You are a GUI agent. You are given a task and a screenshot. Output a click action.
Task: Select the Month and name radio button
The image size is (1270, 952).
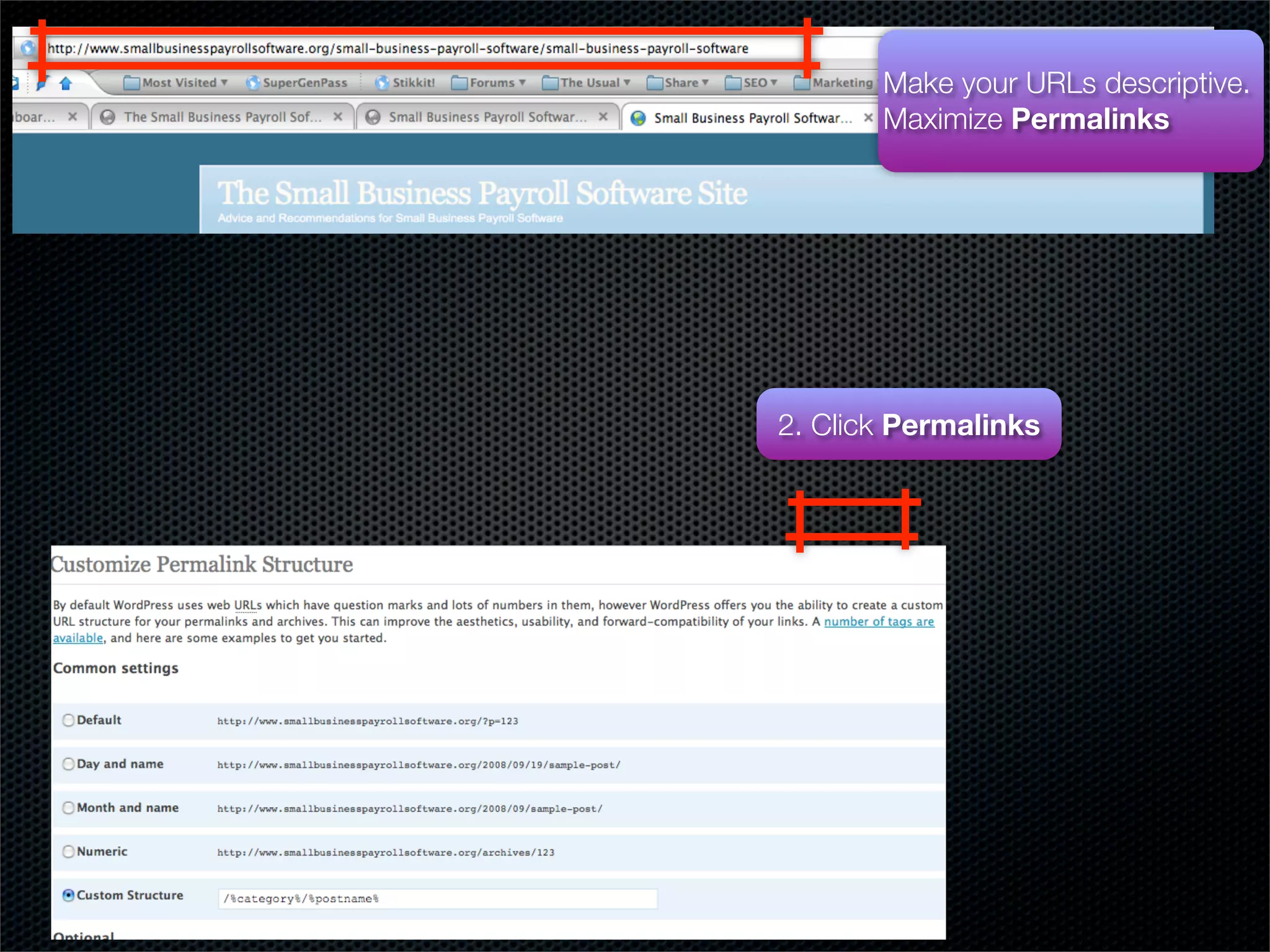[x=68, y=808]
